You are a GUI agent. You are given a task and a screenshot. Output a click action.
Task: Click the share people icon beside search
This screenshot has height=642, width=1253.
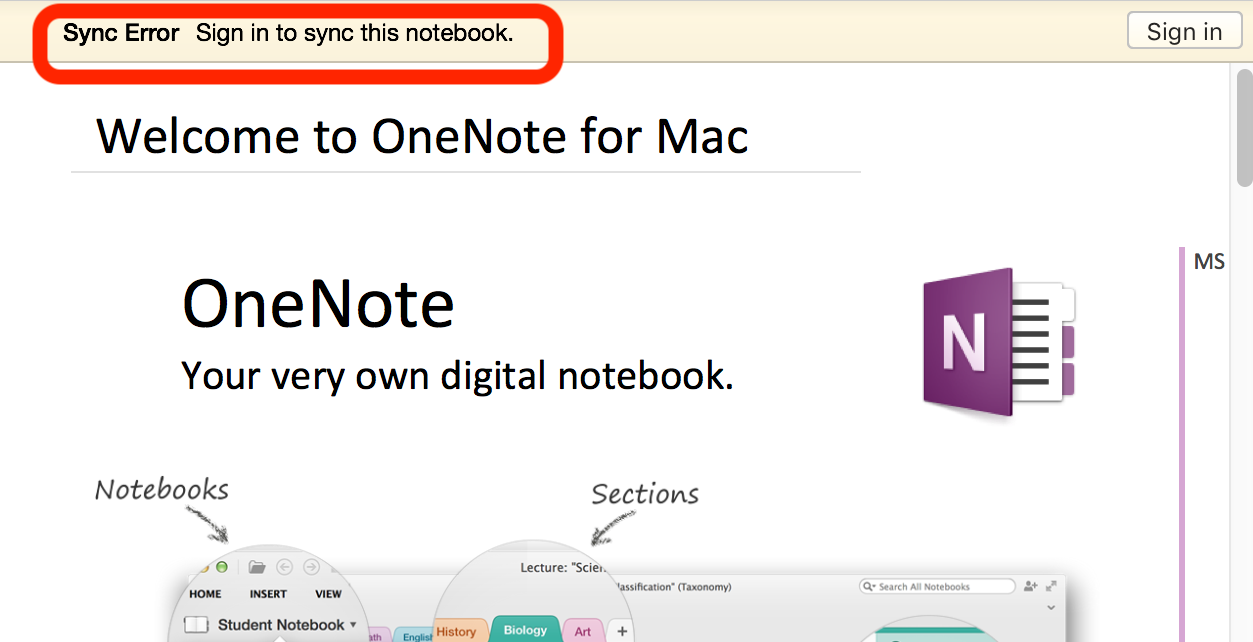point(1031,586)
